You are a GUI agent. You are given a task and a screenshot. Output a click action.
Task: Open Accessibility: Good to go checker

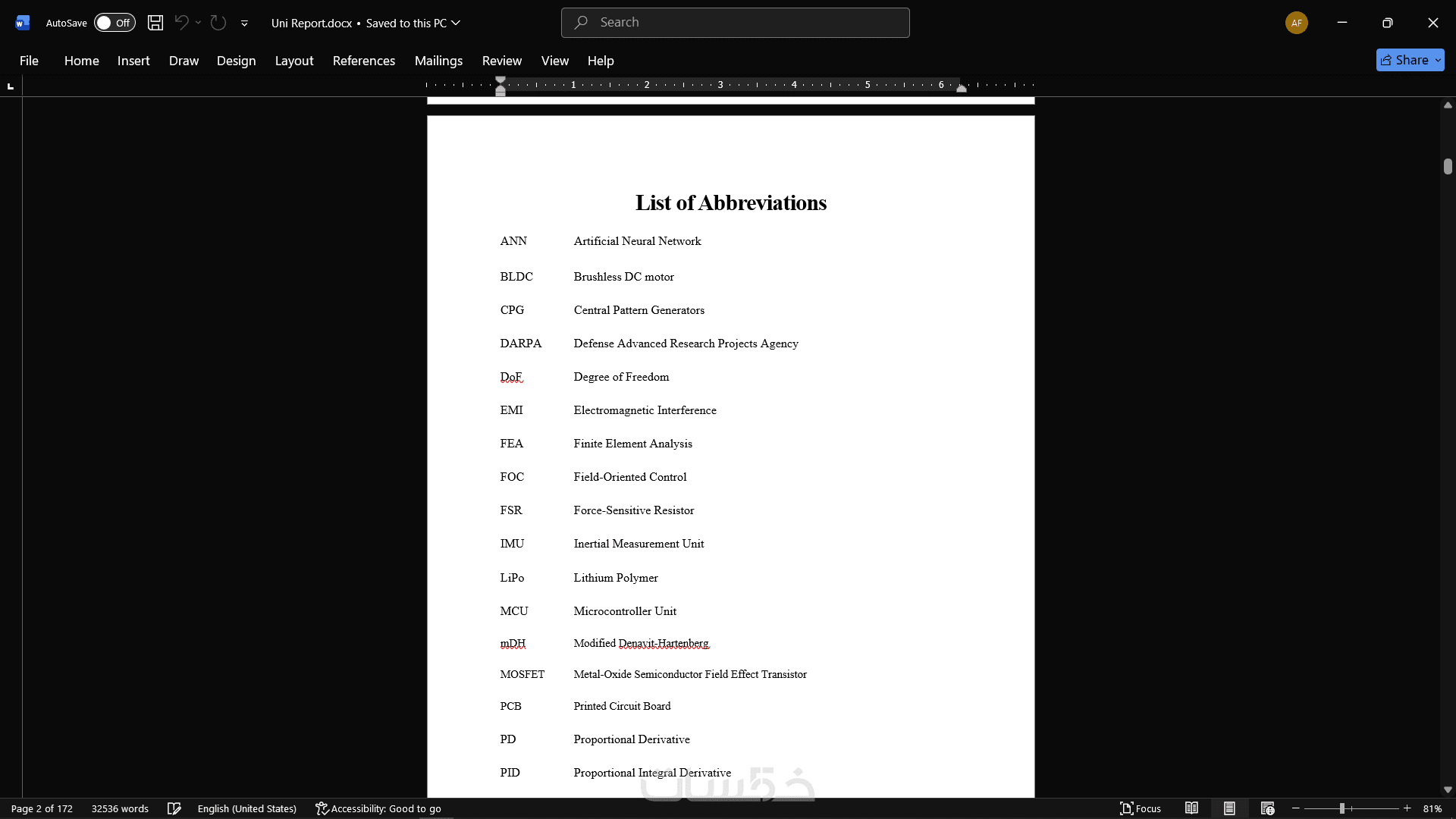pos(378,808)
